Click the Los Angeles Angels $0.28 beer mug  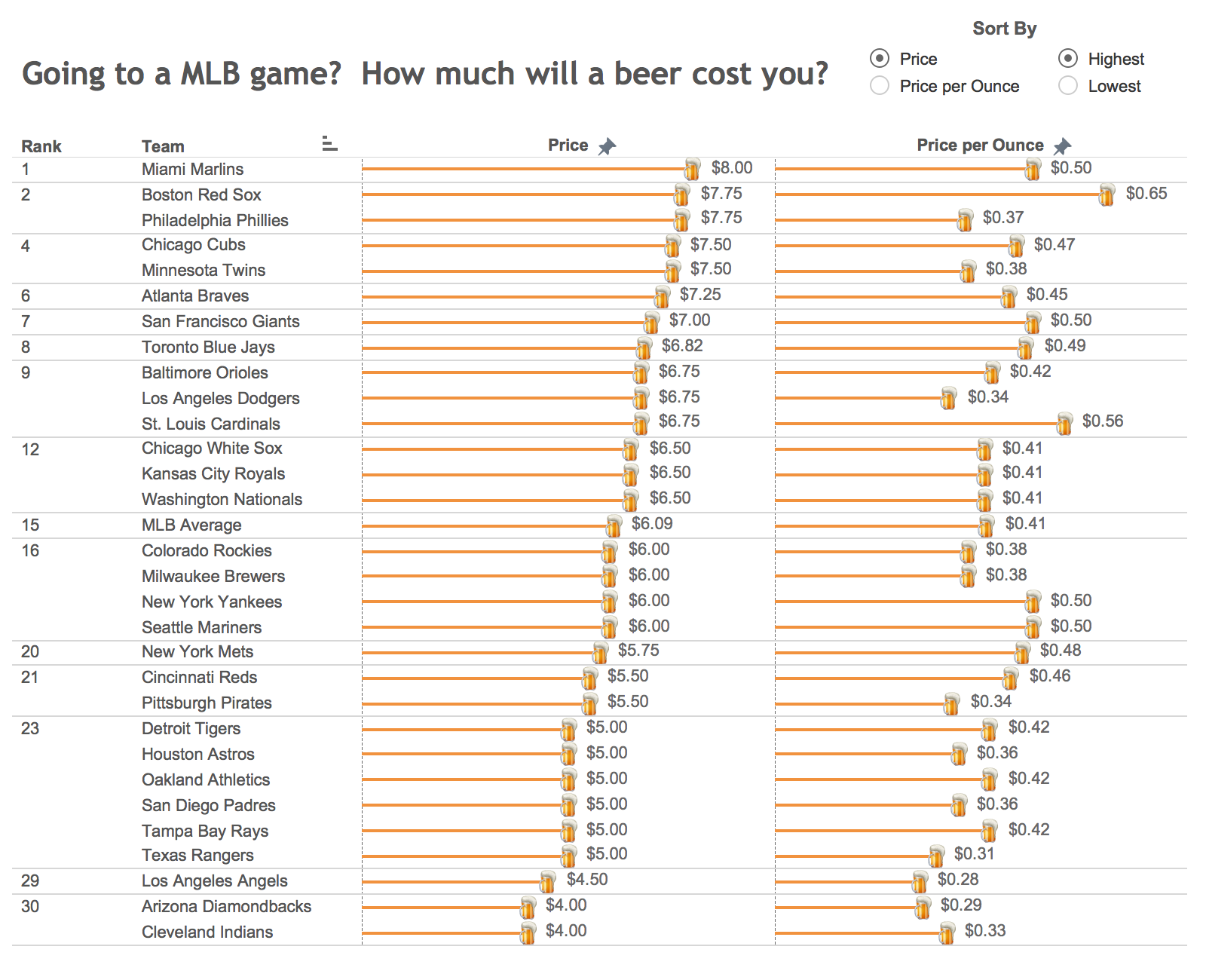tap(919, 880)
